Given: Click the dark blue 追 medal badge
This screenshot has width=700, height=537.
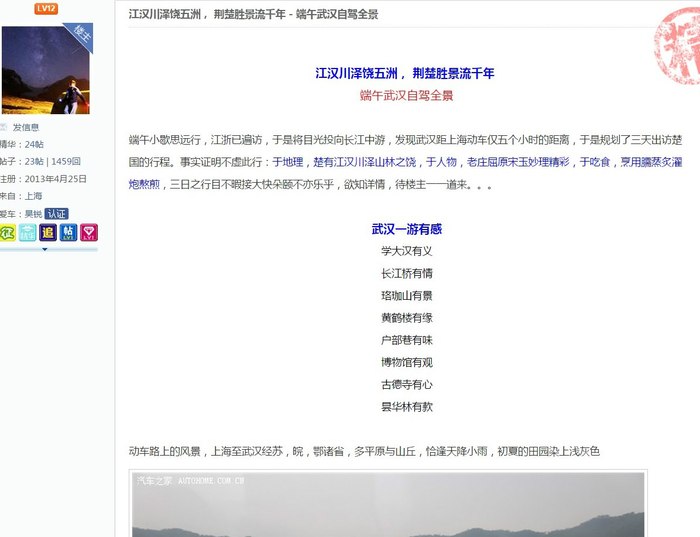Looking at the screenshot, I should tap(48, 233).
